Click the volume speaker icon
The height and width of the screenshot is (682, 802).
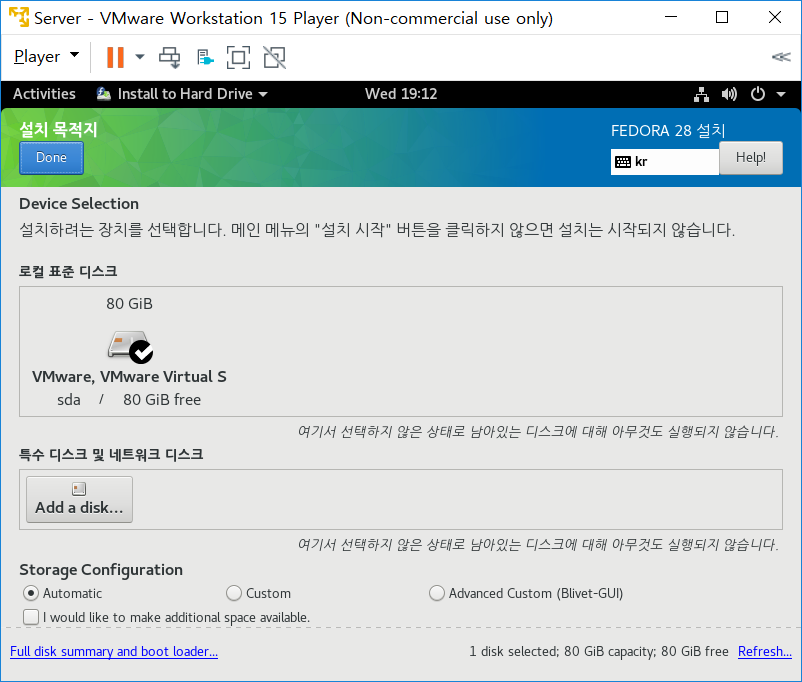tap(729, 94)
